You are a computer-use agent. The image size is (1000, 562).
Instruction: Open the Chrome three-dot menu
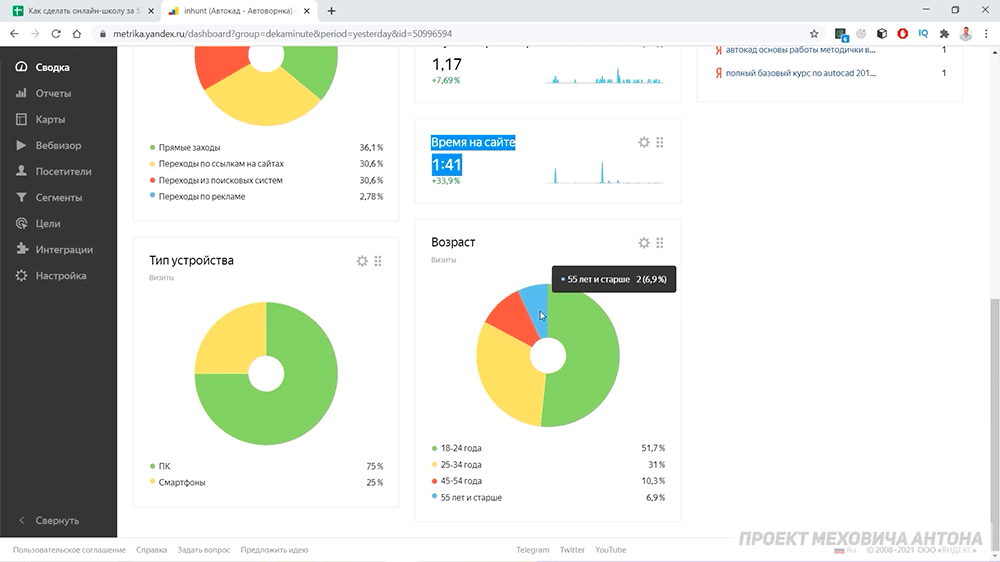pyautogui.click(x=986, y=34)
